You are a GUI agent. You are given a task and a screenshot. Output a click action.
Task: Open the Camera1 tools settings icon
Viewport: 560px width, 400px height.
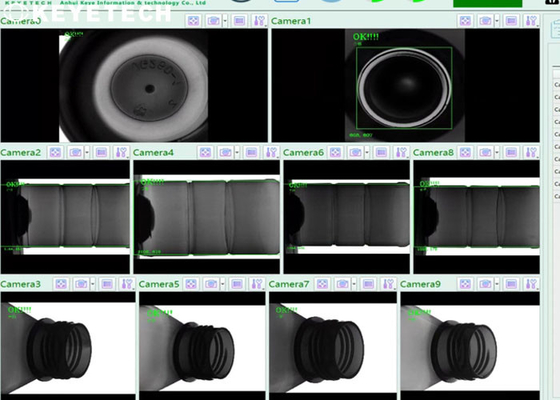click(x=531, y=21)
